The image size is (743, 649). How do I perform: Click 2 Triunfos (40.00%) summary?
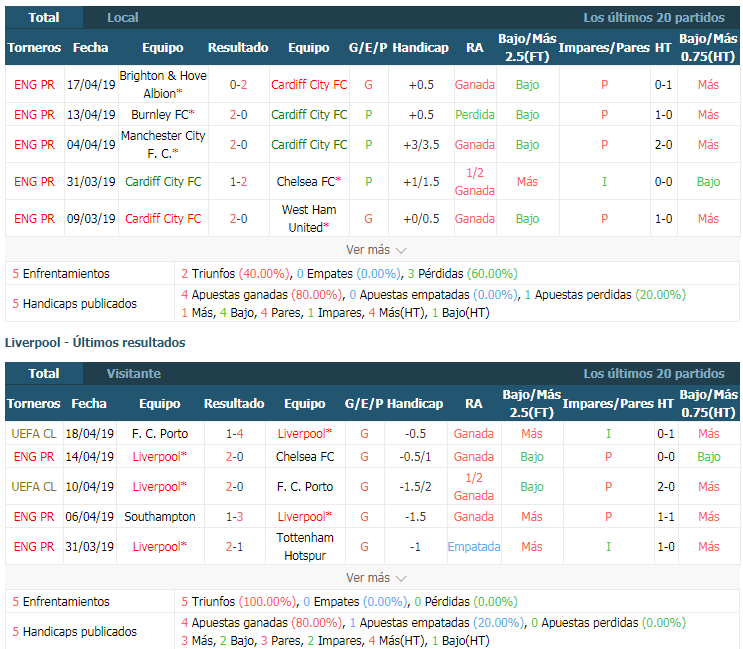[236, 273]
